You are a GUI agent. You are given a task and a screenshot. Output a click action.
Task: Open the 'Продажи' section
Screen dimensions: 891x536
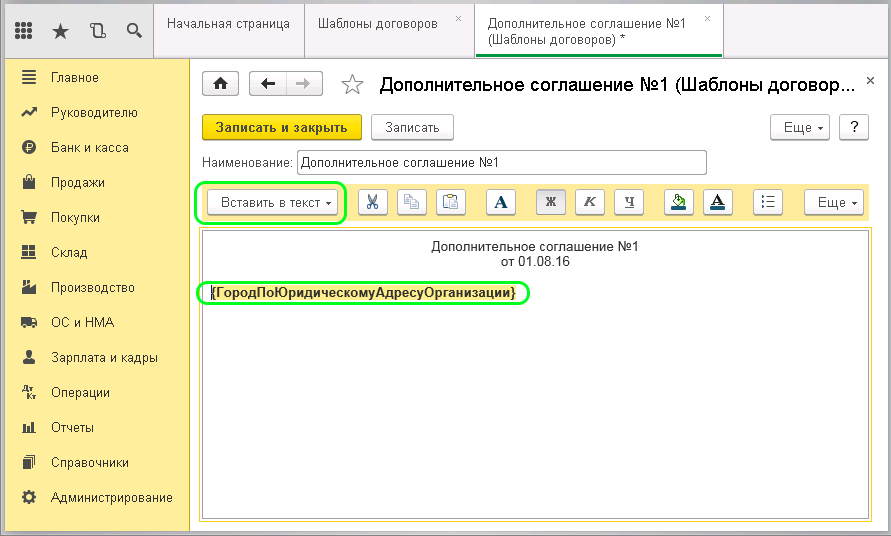pyautogui.click(x=97, y=182)
